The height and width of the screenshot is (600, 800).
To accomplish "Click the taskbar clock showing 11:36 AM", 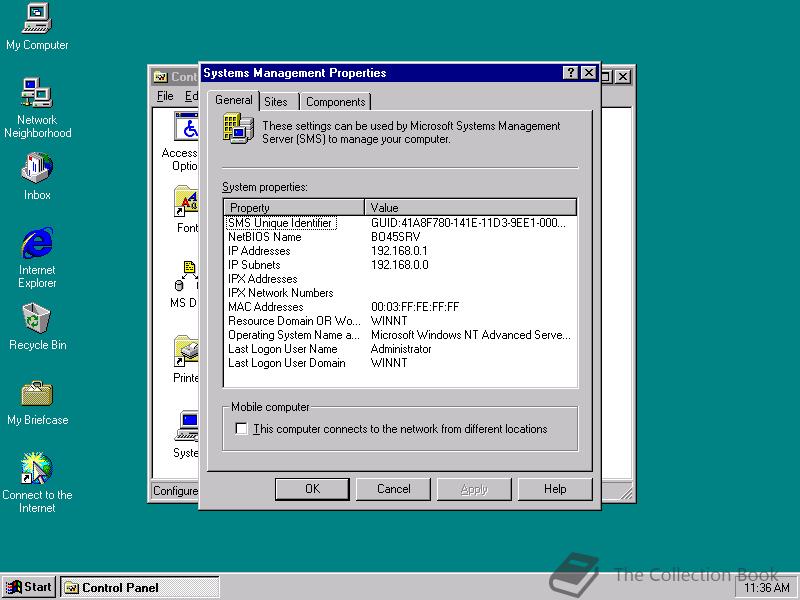I will pyautogui.click(x=766, y=588).
